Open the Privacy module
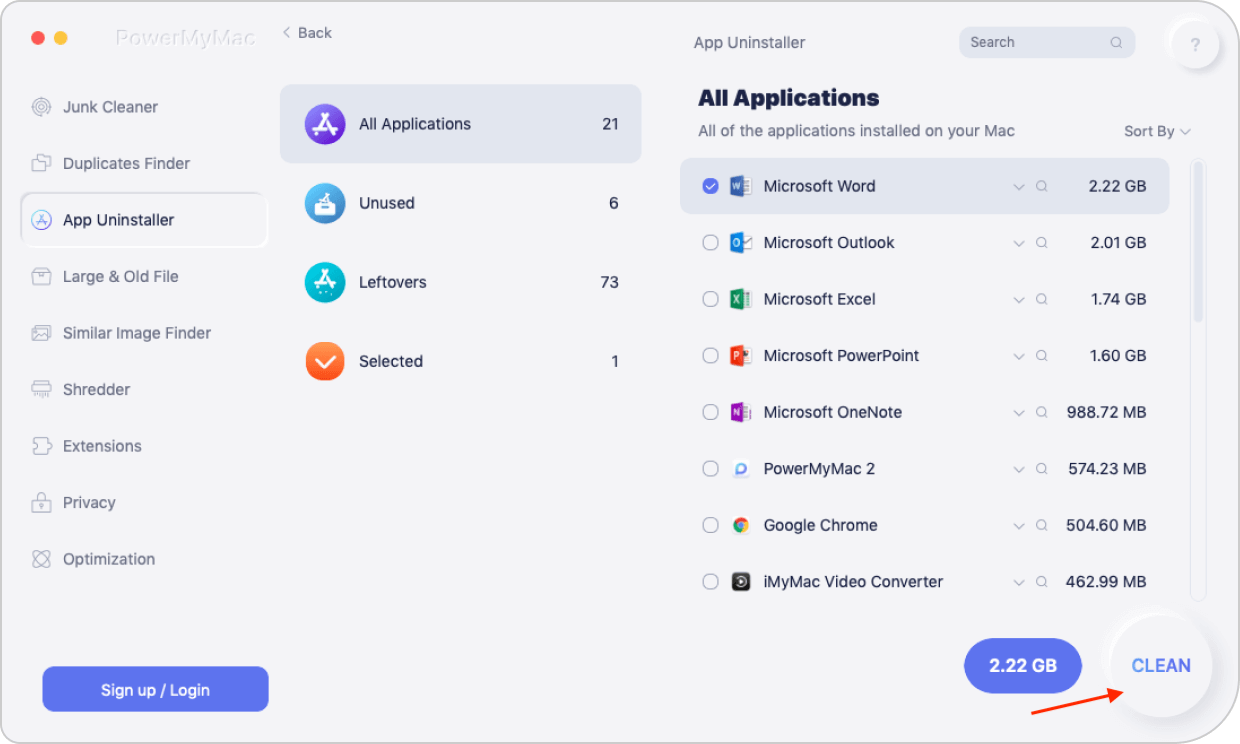The height and width of the screenshot is (744, 1240). click(x=144, y=502)
